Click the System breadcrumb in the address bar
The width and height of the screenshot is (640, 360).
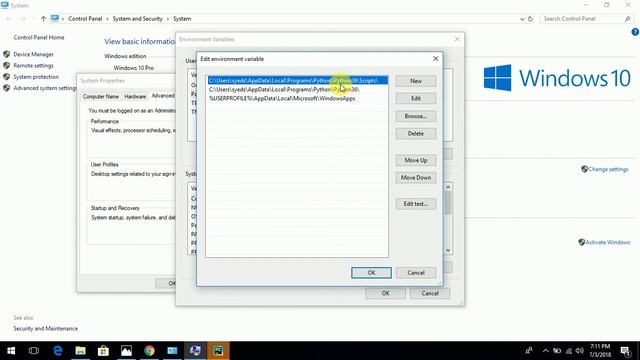click(182, 19)
